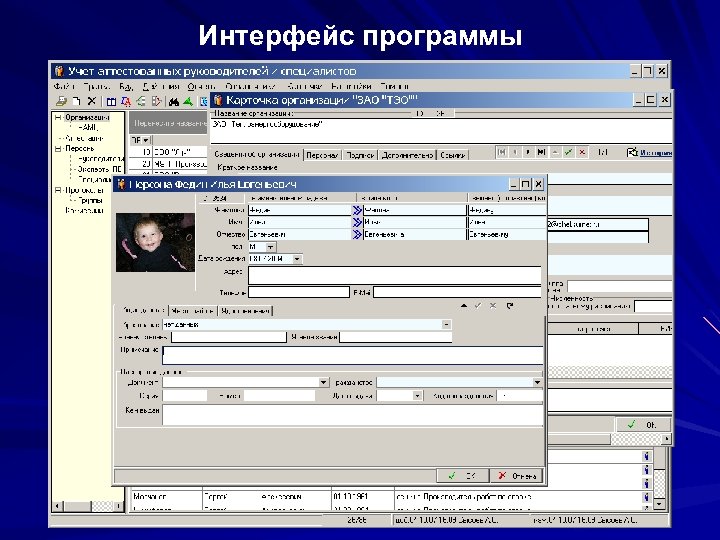This screenshot has width=720, height=540.
Task: Collapse the Протоколы tree node
Action: (x=58, y=190)
